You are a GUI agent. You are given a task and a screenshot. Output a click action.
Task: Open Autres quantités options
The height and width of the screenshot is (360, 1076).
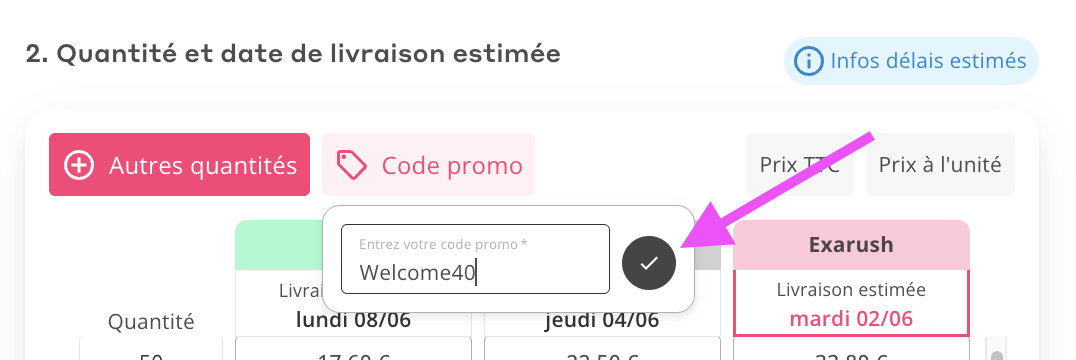point(179,165)
